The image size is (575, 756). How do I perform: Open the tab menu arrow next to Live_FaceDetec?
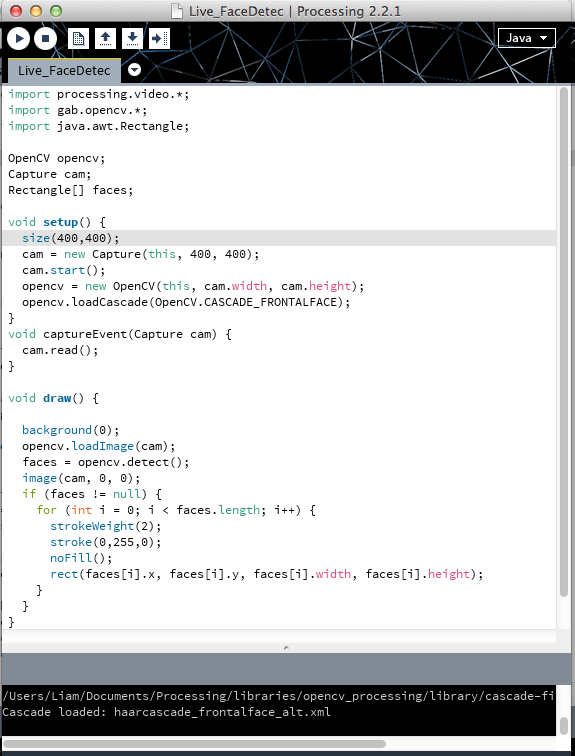(134, 70)
